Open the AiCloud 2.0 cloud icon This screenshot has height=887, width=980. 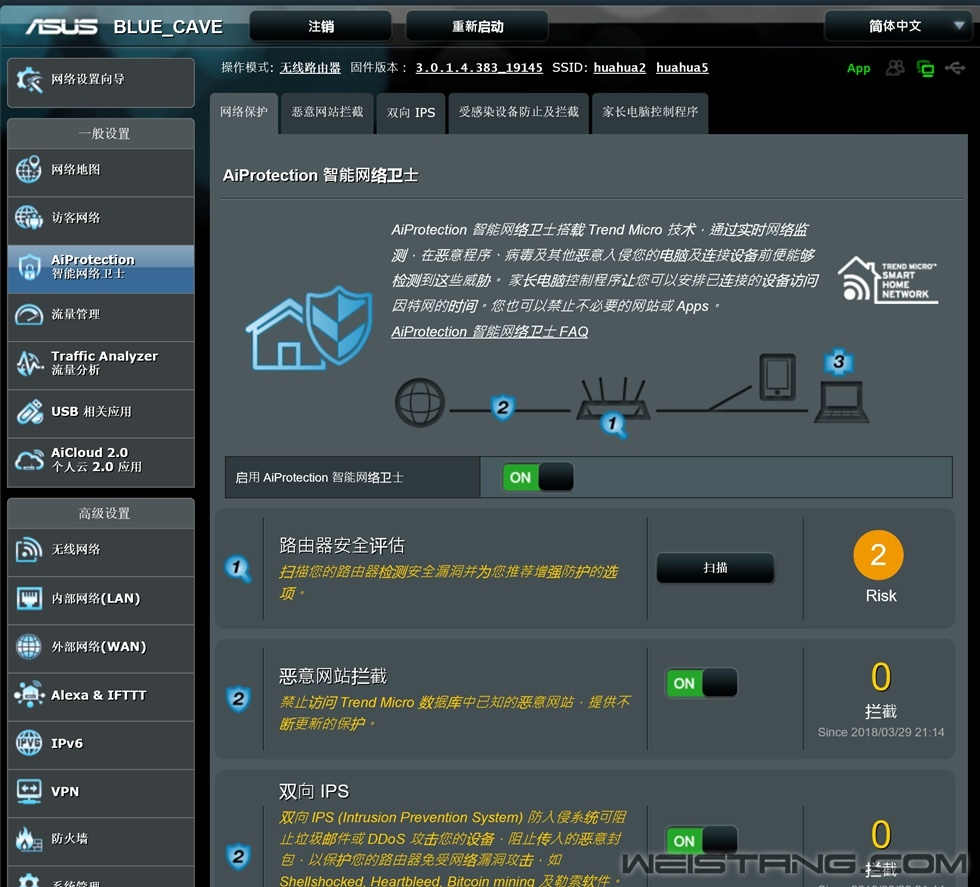[28, 460]
